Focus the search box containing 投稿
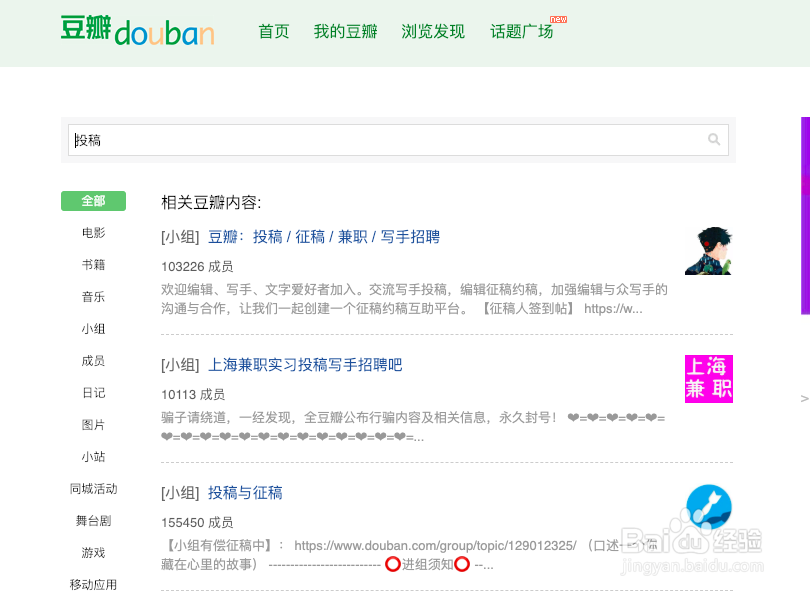The height and width of the screenshot is (594, 810). click(398, 140)
